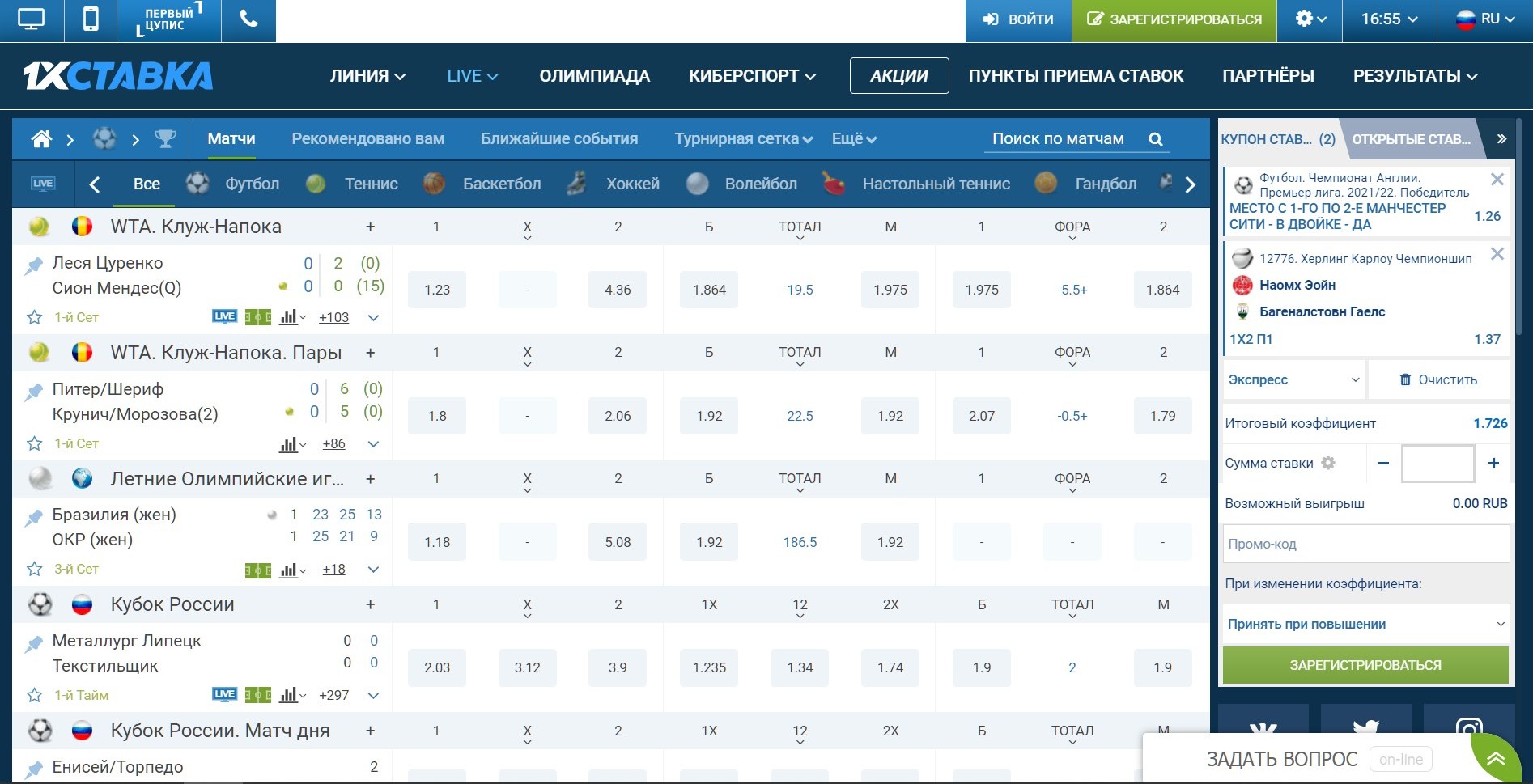Screen dimensions: 1533x784
Task: Click the 1XСТАВКА logo
Action: [x=118, y=76]
